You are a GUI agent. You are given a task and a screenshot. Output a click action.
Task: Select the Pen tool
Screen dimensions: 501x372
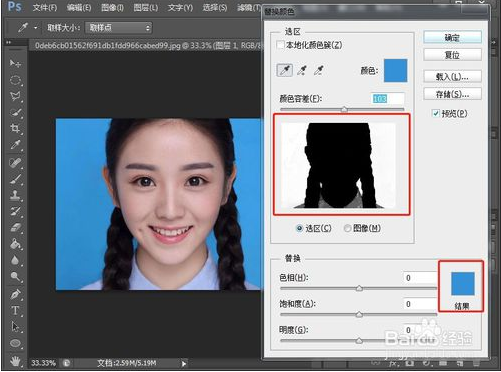pyautogui.click(x=15, y=294)
